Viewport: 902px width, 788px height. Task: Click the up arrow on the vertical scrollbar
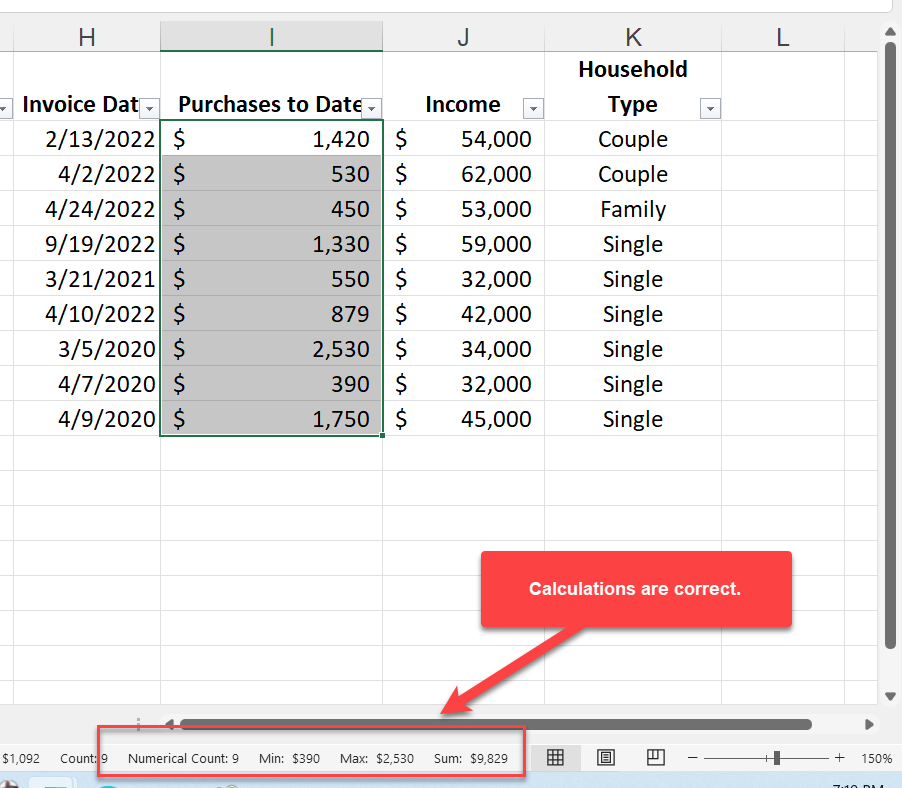click(x=890, y=31)
